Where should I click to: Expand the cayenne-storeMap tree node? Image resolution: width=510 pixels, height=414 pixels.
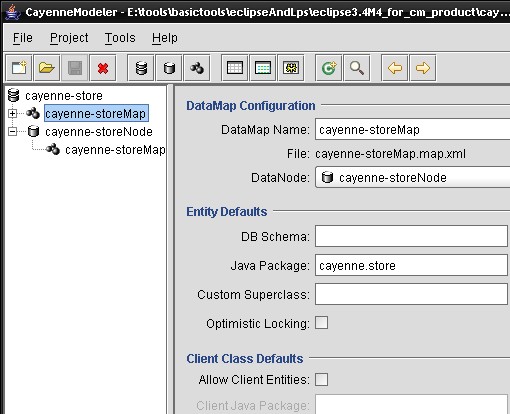pyautogui.click(x=12, y=114)
